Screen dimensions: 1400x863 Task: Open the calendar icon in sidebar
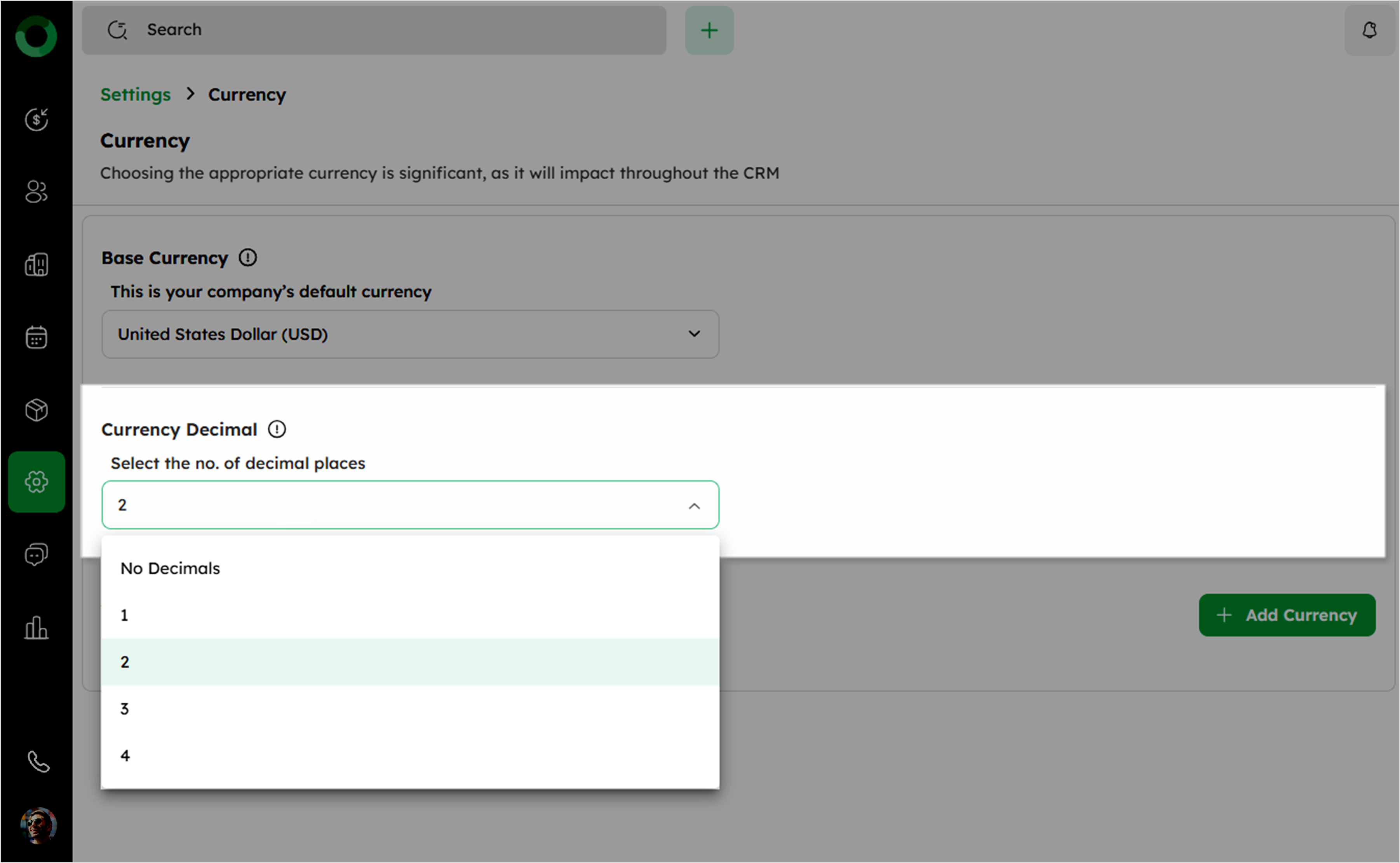(37, 337)
